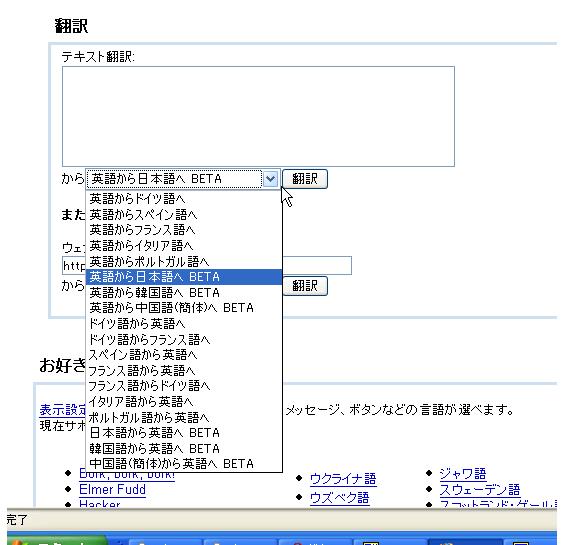Pick 英語から中国語(簡体)へ BETA option
The width and height of the screenshot is (571, 545).
(x=184, y=308)
